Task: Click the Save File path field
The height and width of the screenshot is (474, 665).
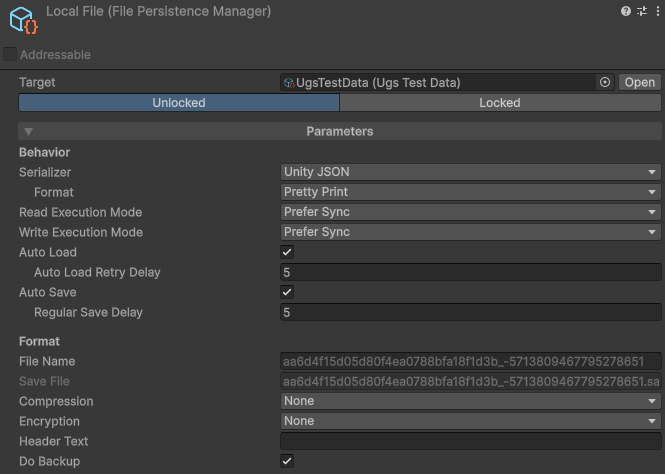Action: (x=470, y=382)
